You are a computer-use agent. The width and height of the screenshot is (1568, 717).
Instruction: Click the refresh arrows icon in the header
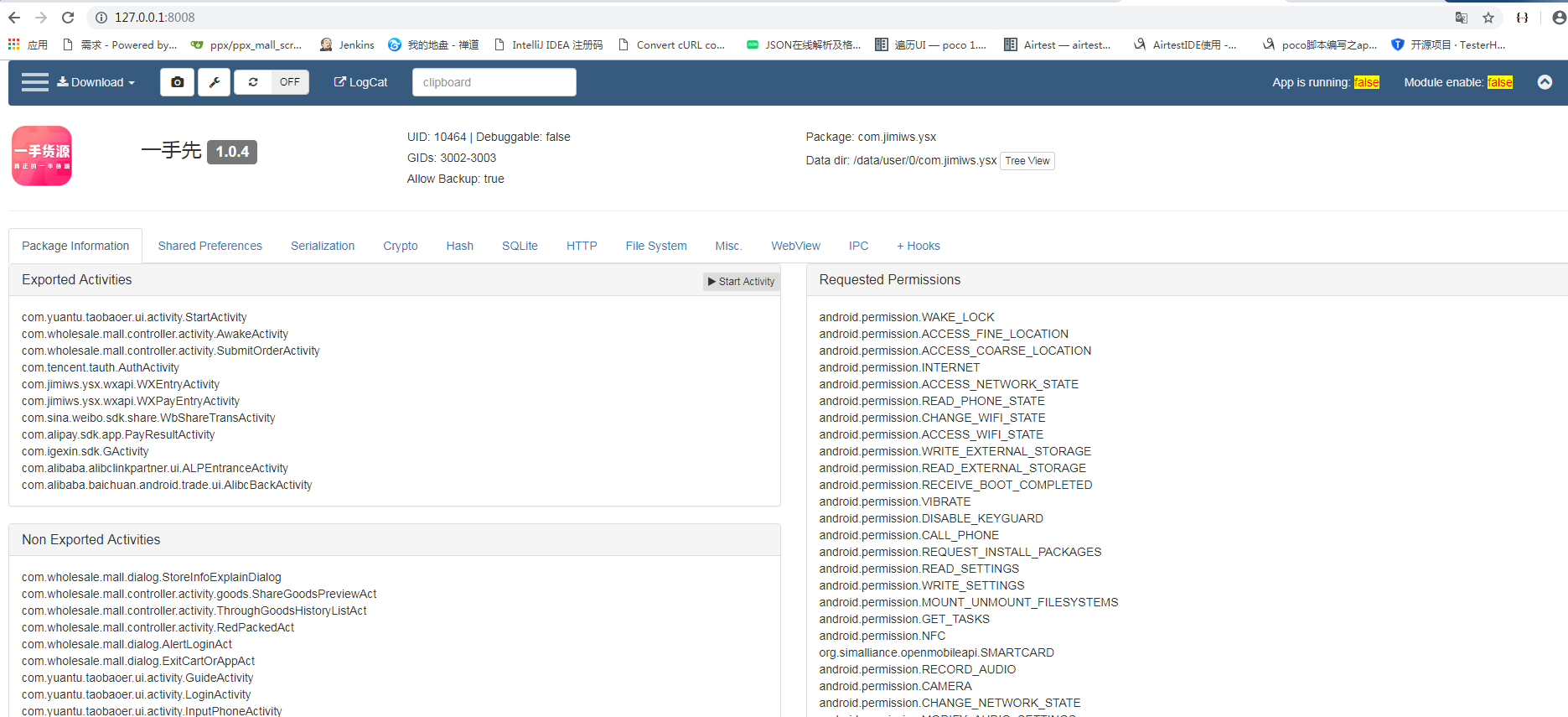253,82
